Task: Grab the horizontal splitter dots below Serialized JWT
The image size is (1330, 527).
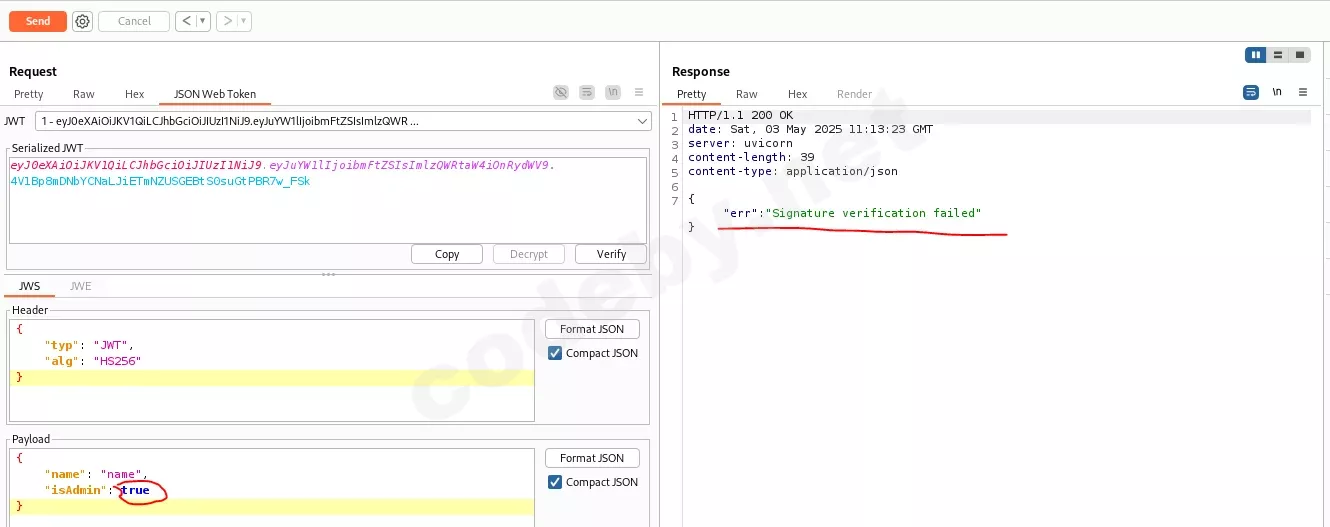Action: (328, 273)
